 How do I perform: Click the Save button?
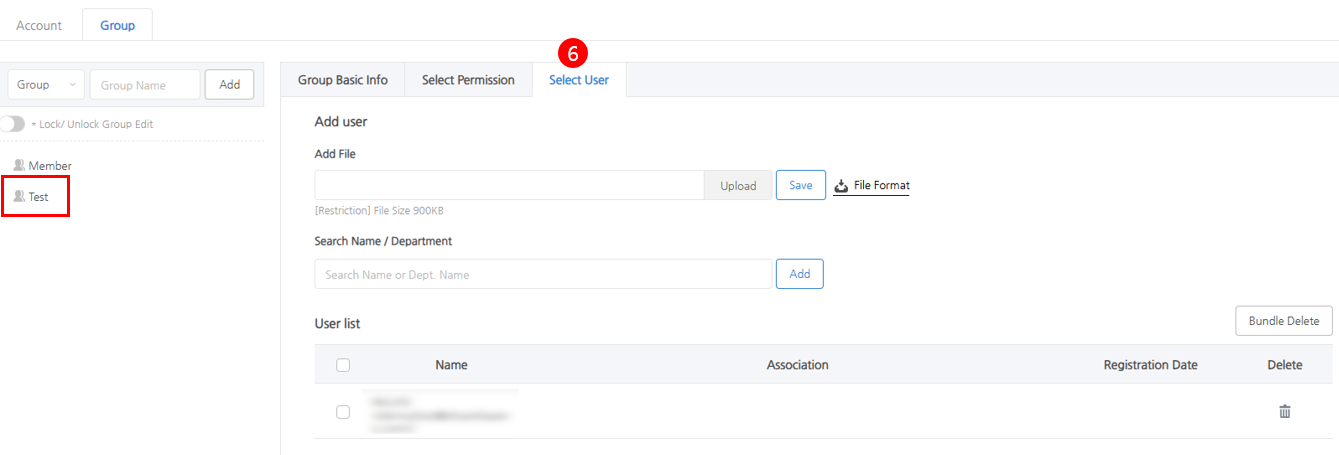tap(801, 185)
